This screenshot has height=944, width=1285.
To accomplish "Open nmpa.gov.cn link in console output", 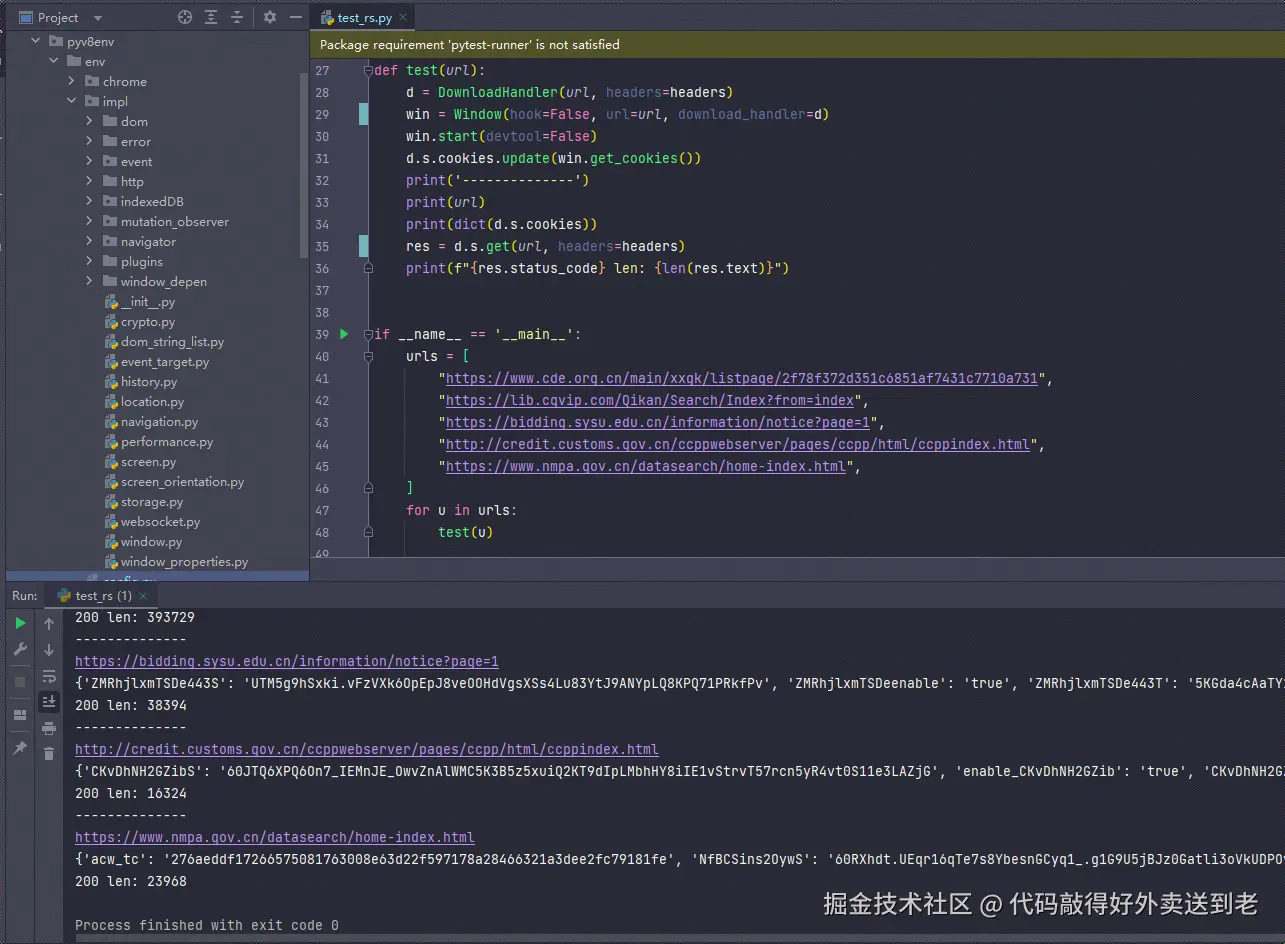I will pyautogui.click(x=275, y=837).
